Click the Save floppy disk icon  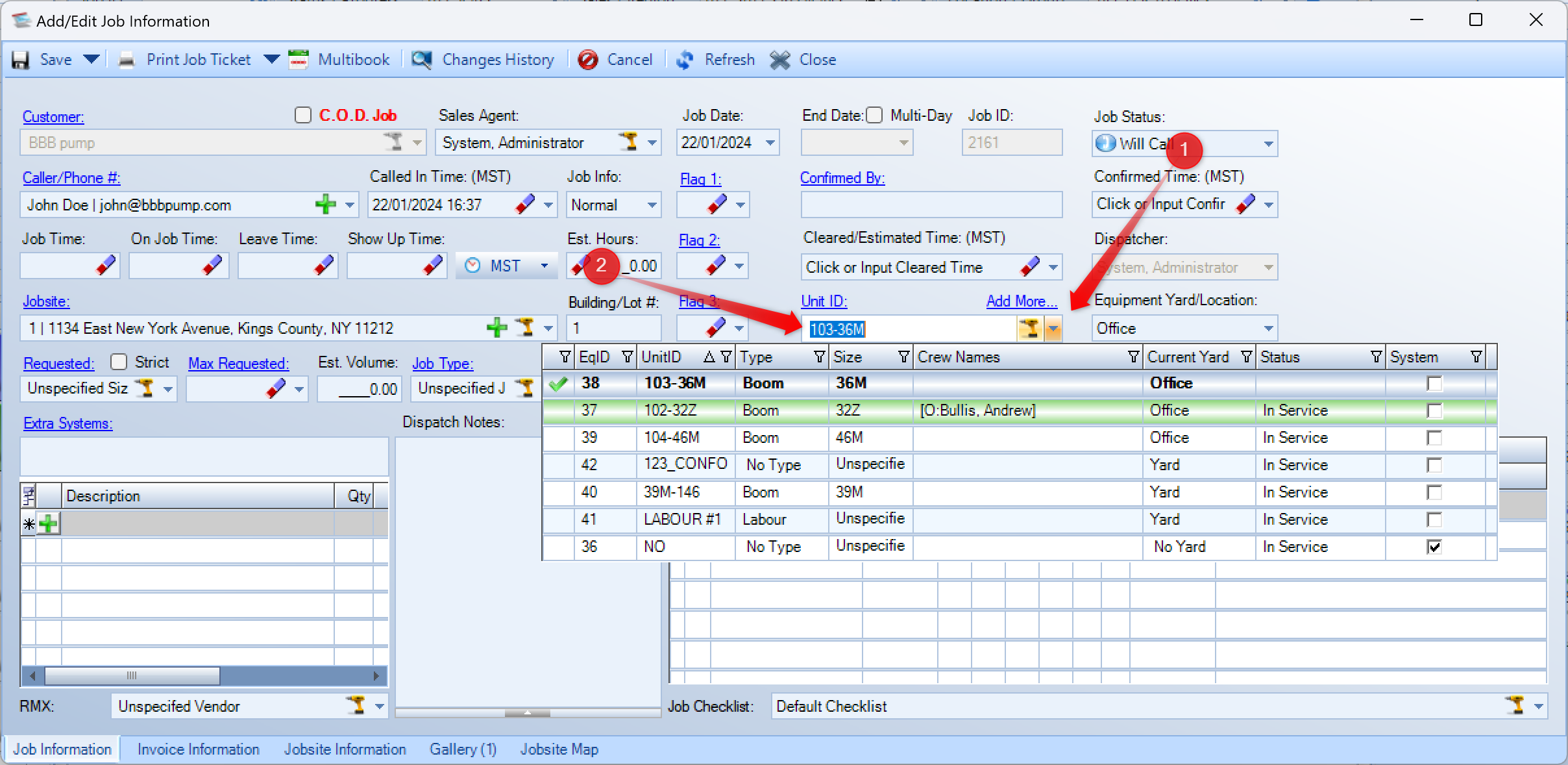click(21, 60)
